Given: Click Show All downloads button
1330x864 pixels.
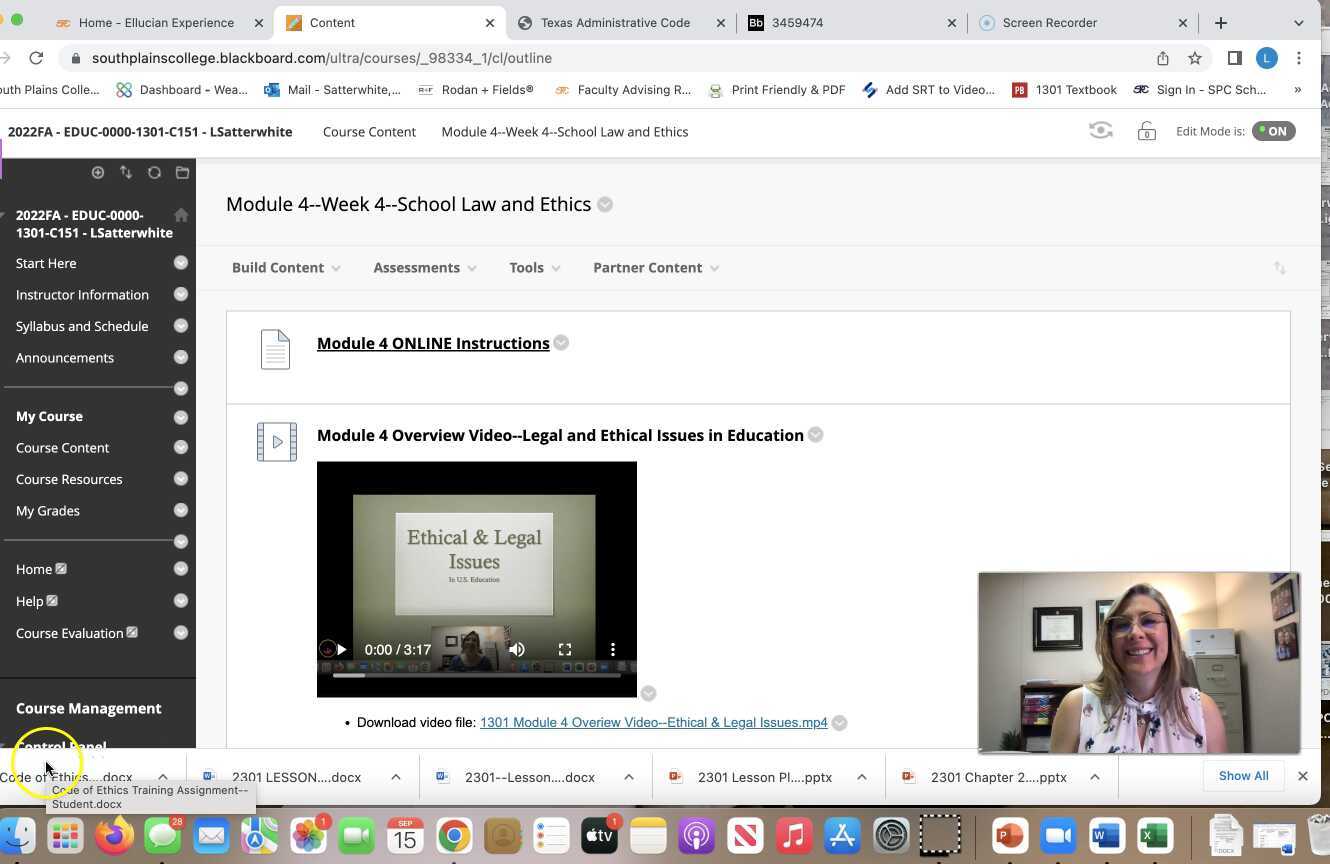Looking at the screenshot, I should click(x=1243, y=776).
